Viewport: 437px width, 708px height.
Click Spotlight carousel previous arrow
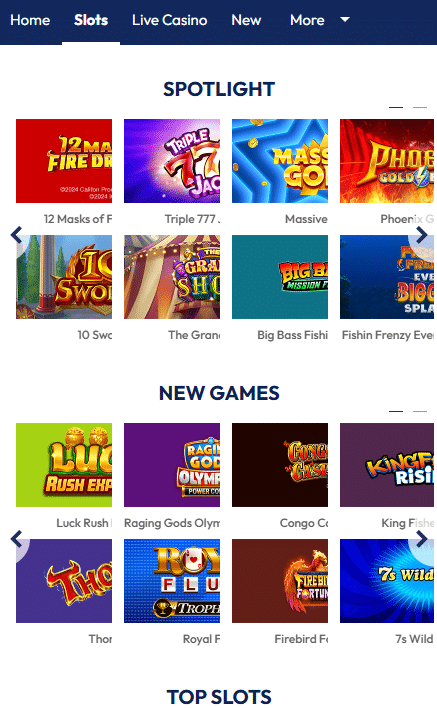(x=16, y=235)
